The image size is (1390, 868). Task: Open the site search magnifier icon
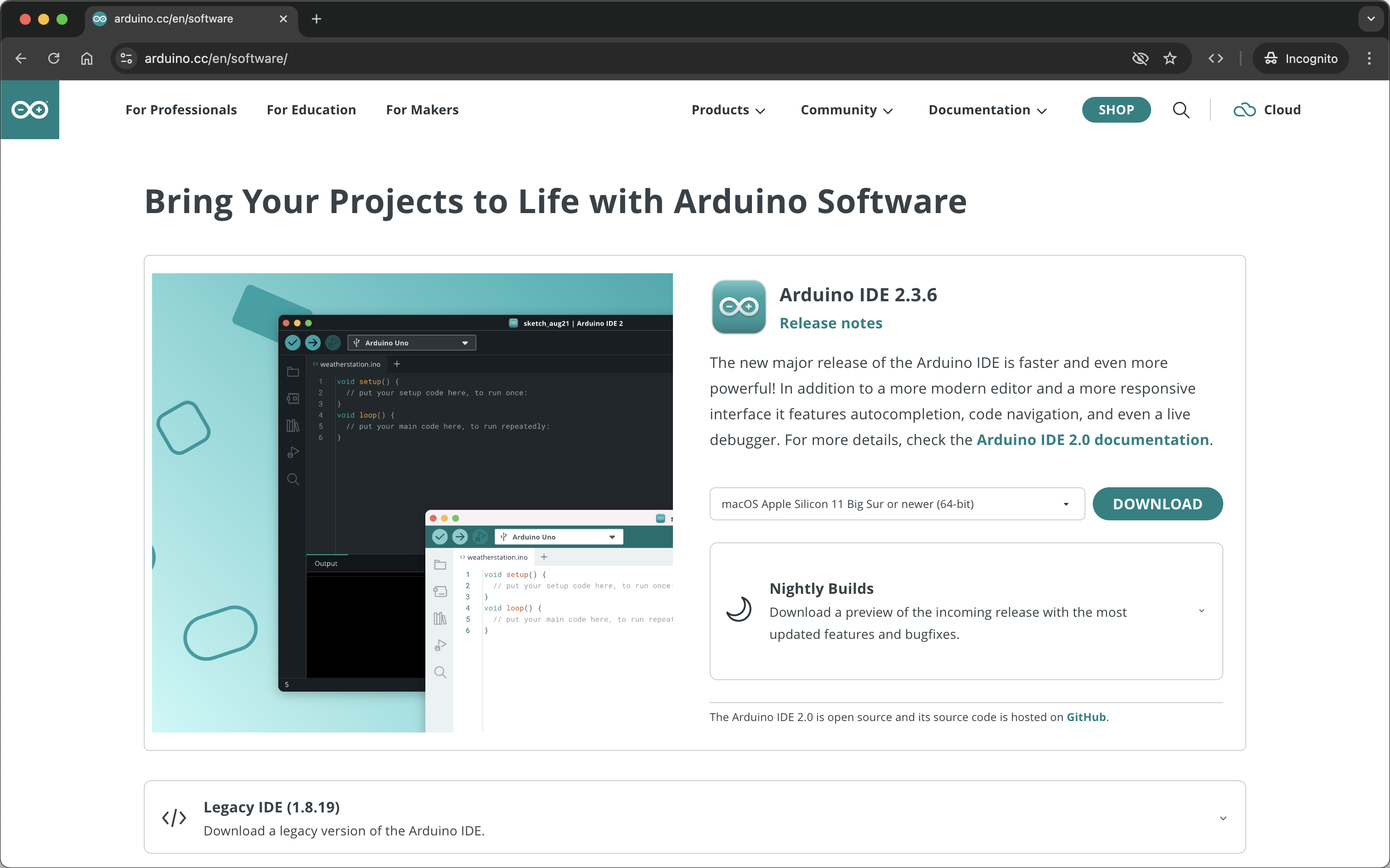click(1181, 110)
